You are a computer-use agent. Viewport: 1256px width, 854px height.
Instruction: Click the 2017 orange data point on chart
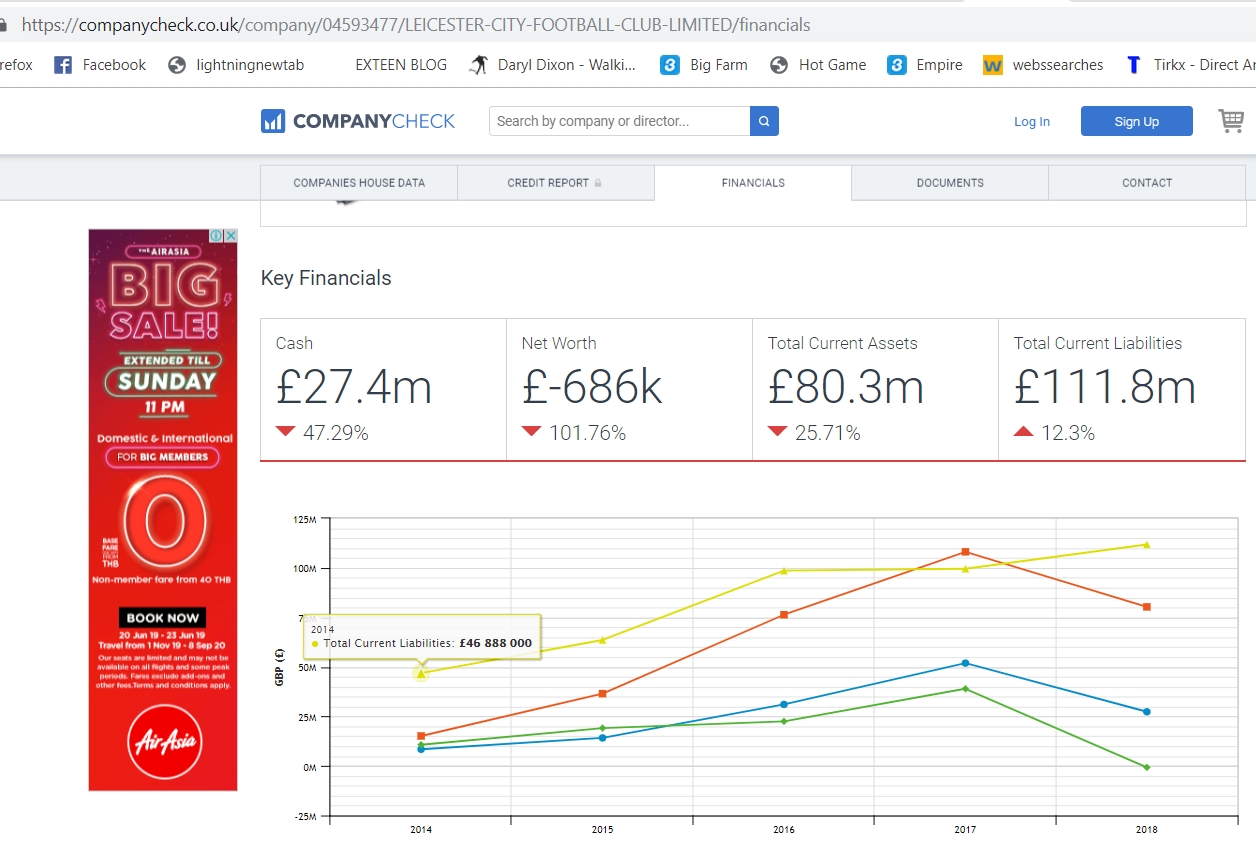pos(965,552)
